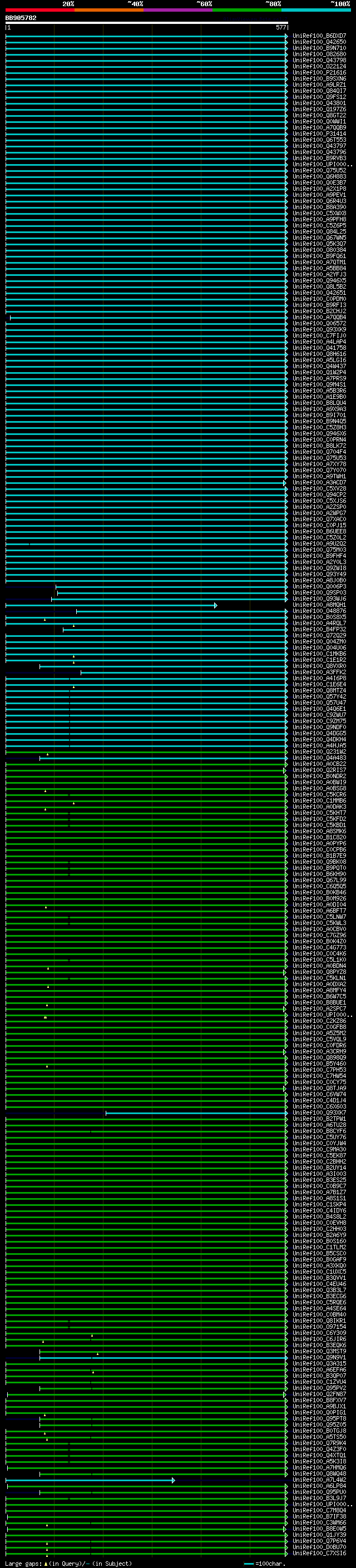This screenshot has height=1568, width=356.
Task: Select UniRef100_Q84QI7 entry
Action: click(319, 91)
